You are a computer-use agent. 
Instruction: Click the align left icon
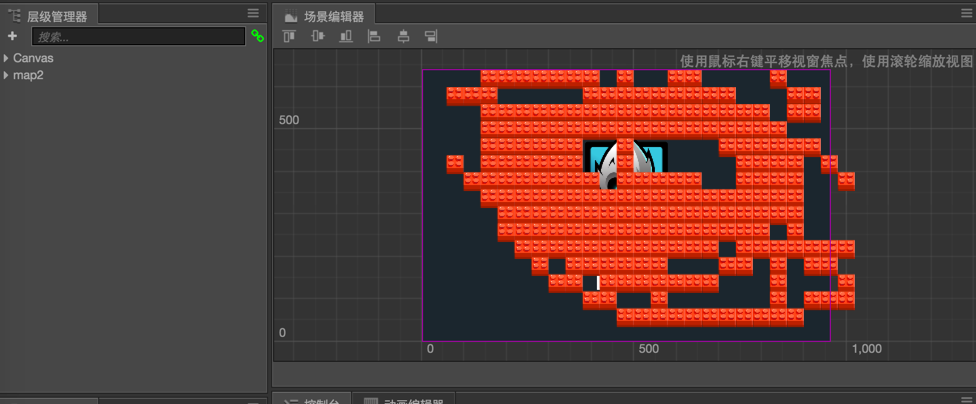click(374, 37)
